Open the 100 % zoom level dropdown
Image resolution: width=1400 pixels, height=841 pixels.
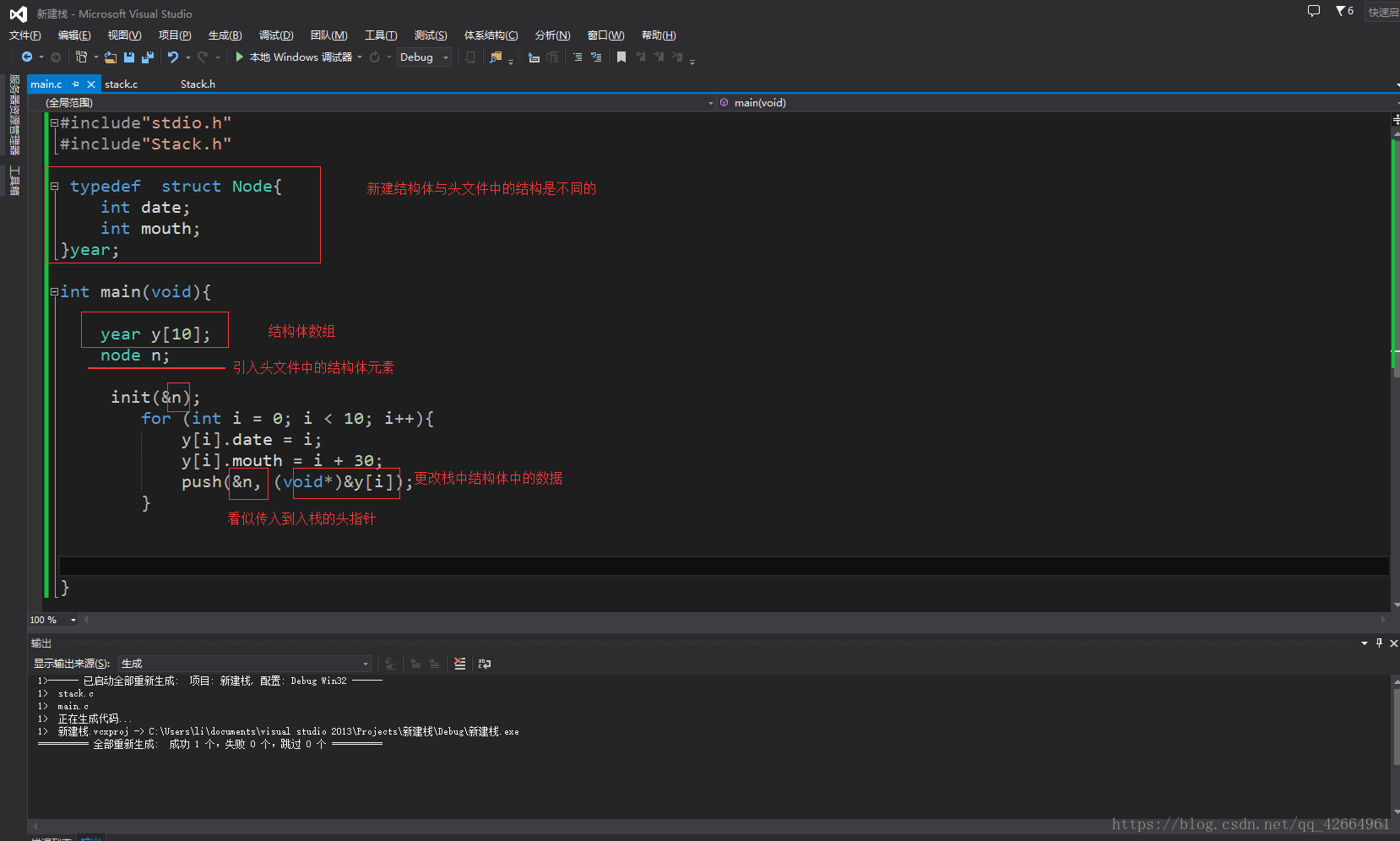click(x=53, y=620)
